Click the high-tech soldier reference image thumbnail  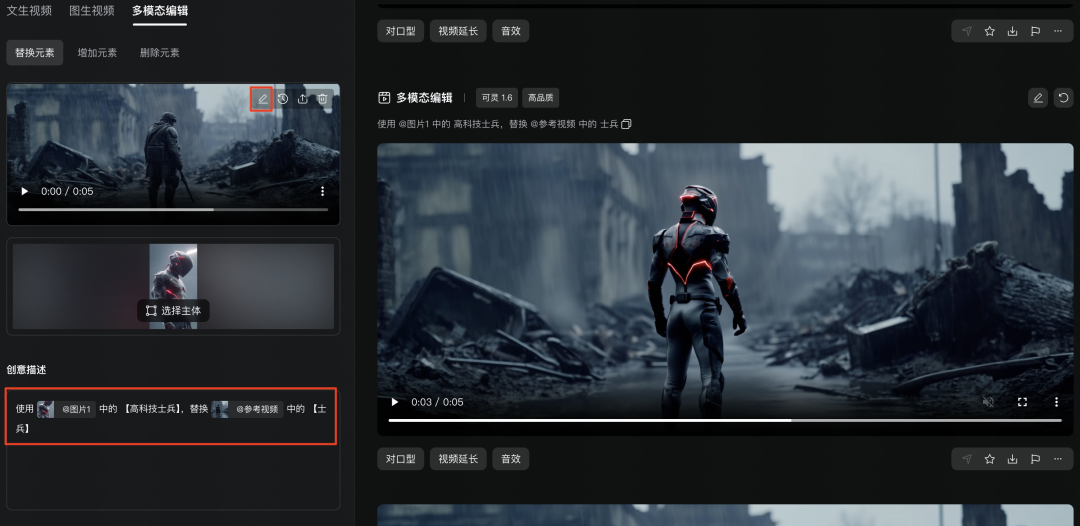pos(173,286)
